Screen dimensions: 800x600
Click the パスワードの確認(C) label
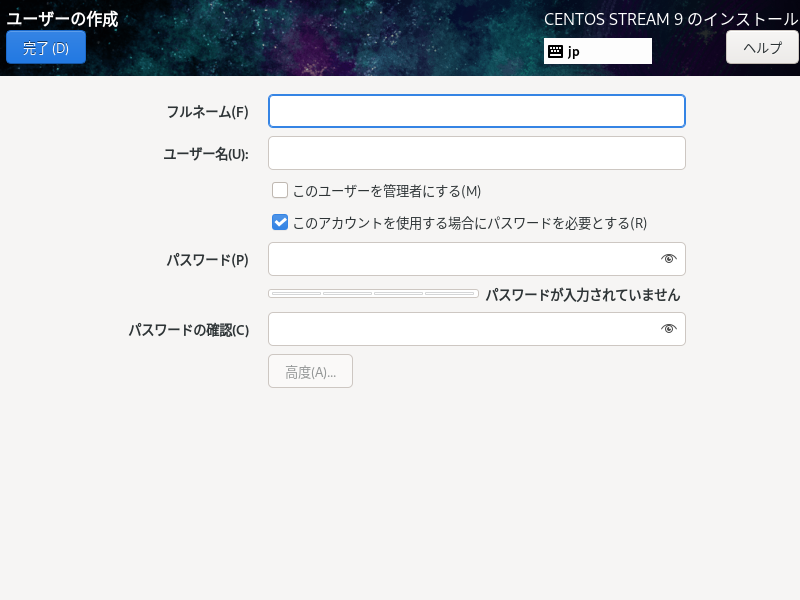(189, 330)
